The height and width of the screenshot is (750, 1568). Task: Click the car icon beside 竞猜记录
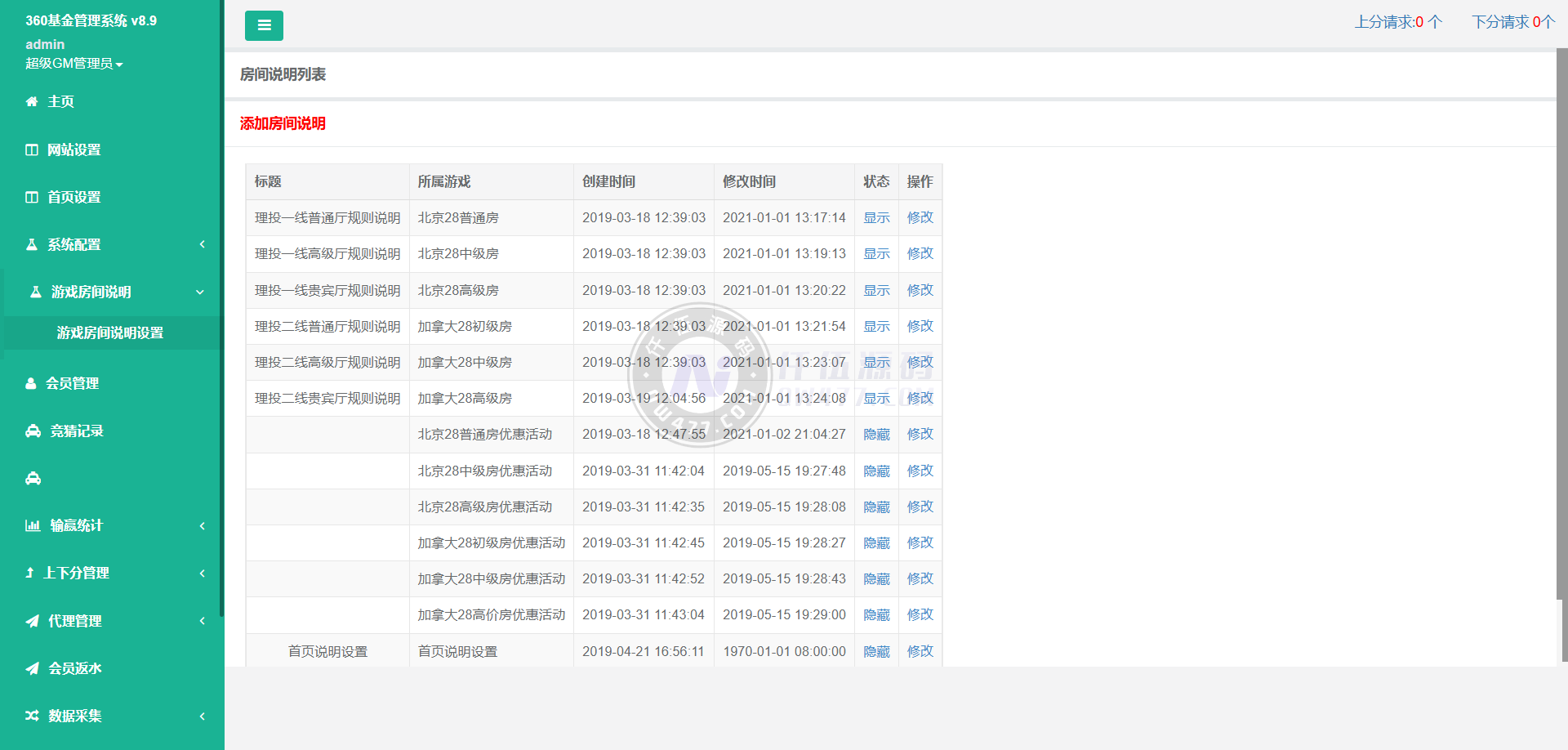[x=33, y=431]
